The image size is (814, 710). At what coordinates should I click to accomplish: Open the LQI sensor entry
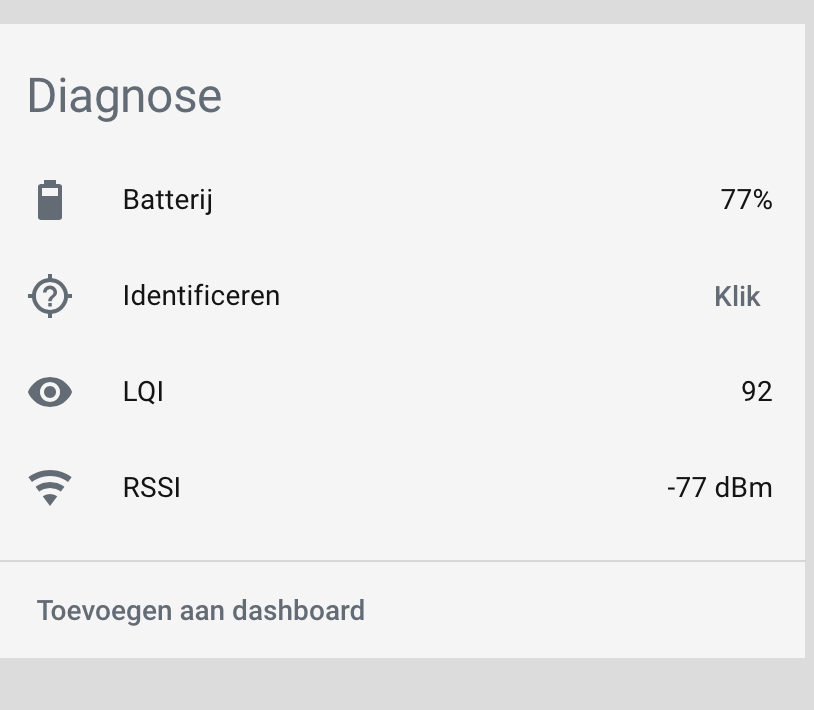[400, 392]
